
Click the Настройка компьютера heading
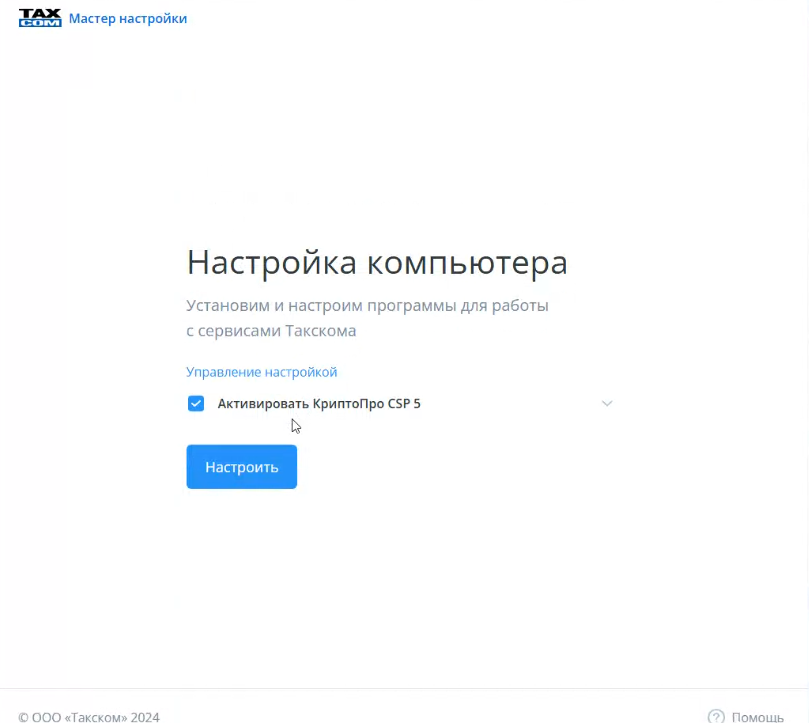[x=377, y=263]
